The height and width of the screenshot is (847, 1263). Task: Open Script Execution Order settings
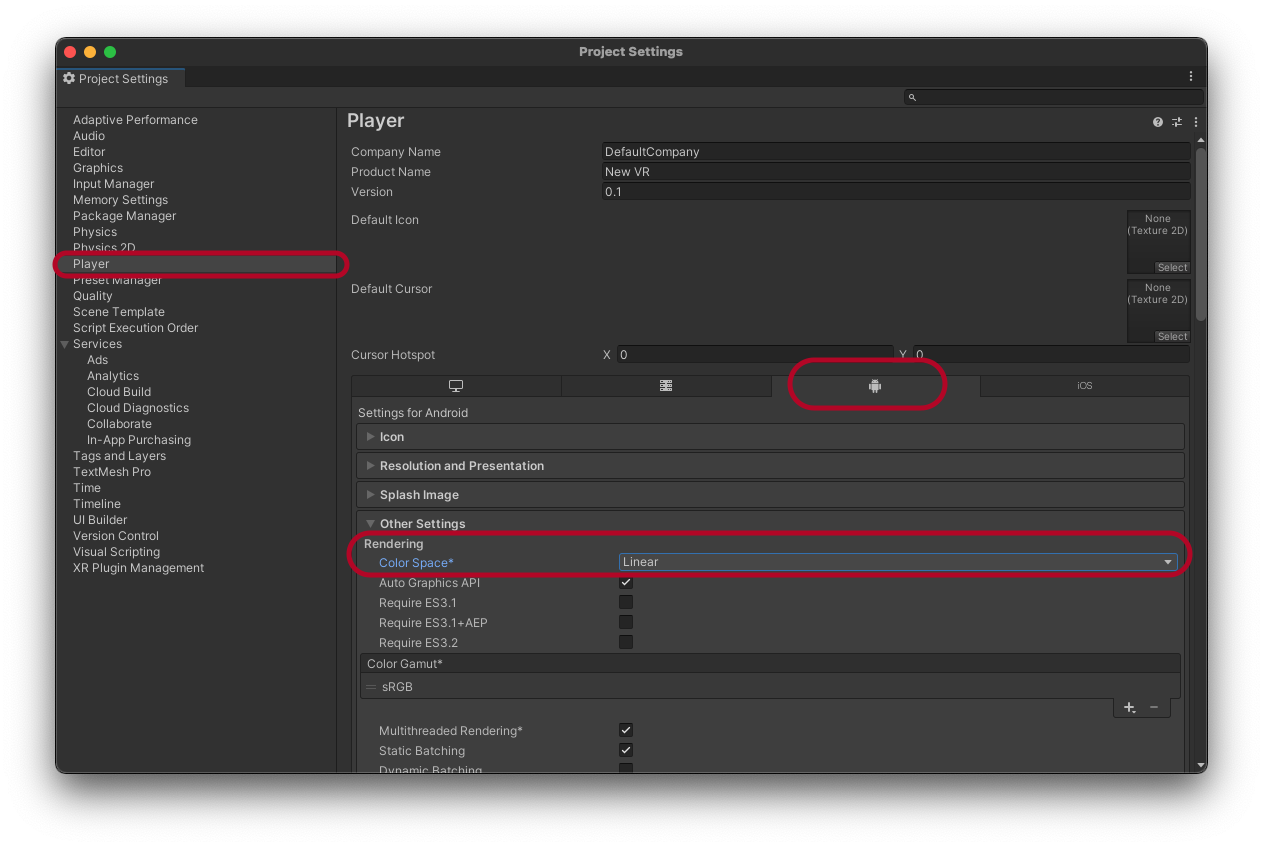pos(135,328)
